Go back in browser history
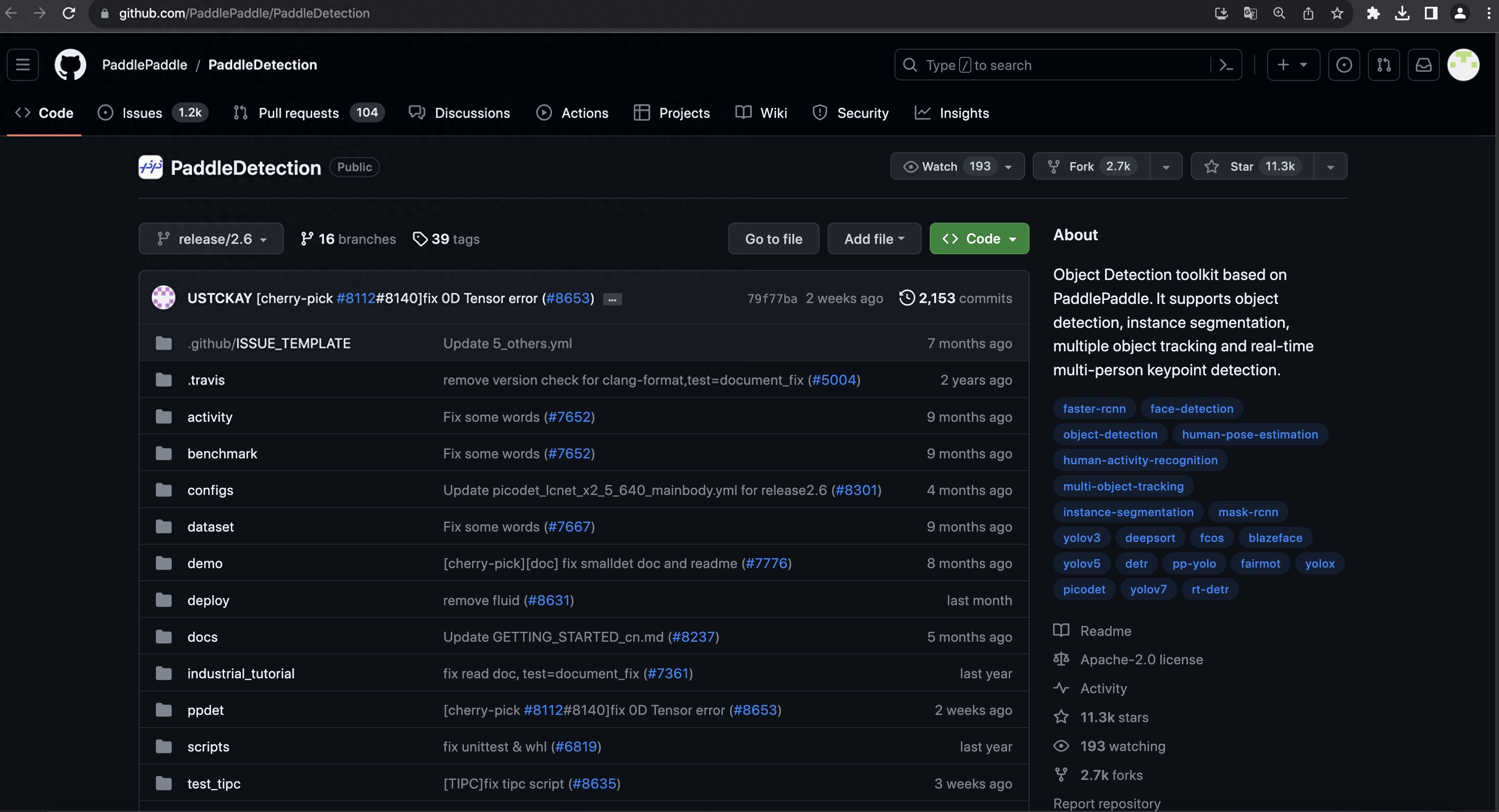This screenshot has width=1499, height=812. [10, 14]
